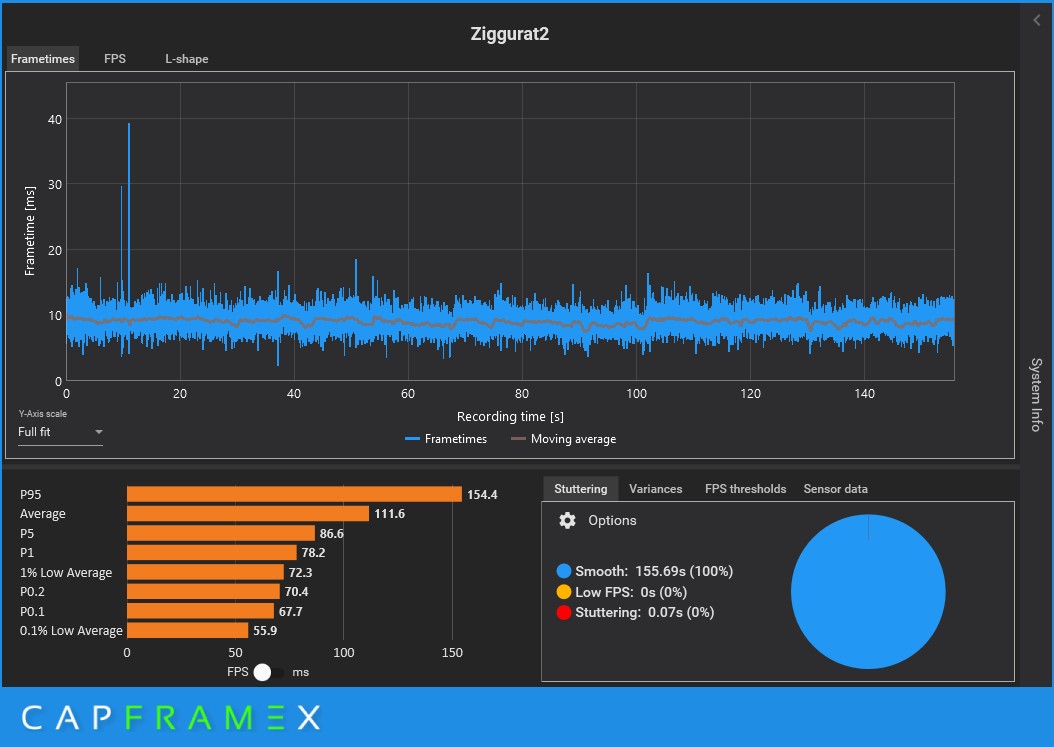This screenshot has height=747, width=1054.
Task: Select the Stuttering tab
Action: (x=580, y=489)
